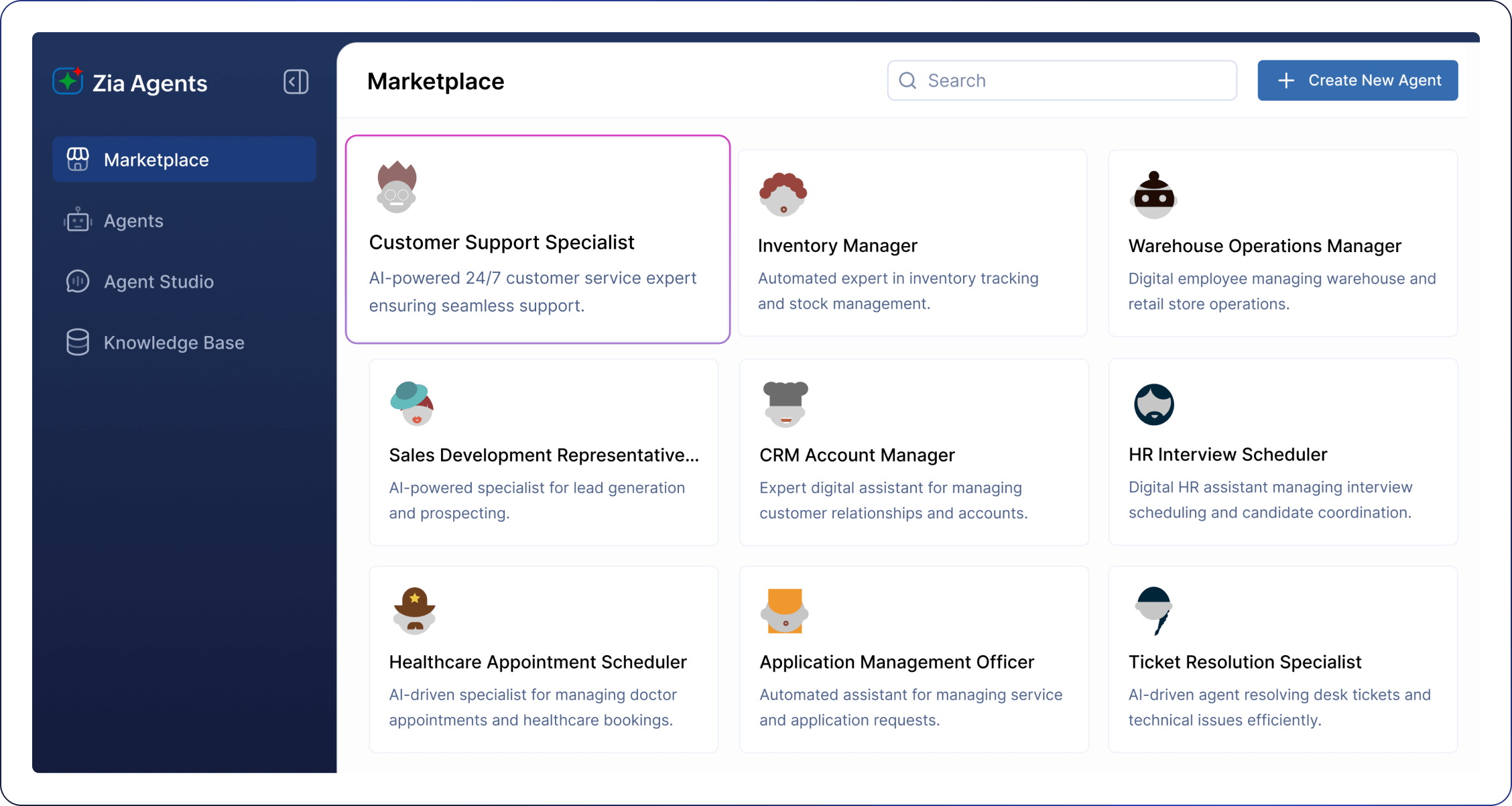Viewport: 1512px width, 806px height.
Task: Click the Zia Agents logo icon
Action: point(68,81)
